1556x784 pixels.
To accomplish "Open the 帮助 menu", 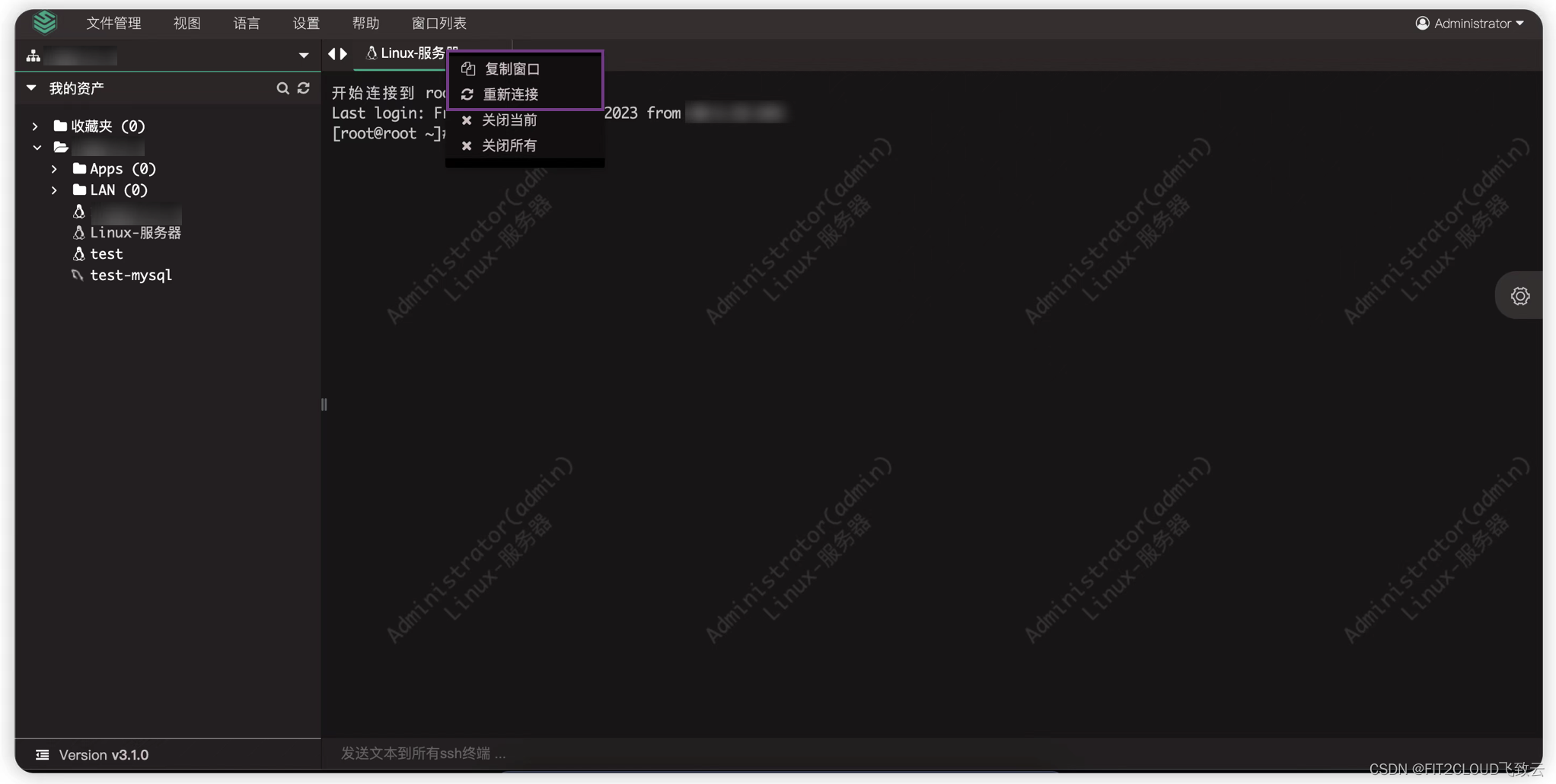I will [x=365, y=23].
